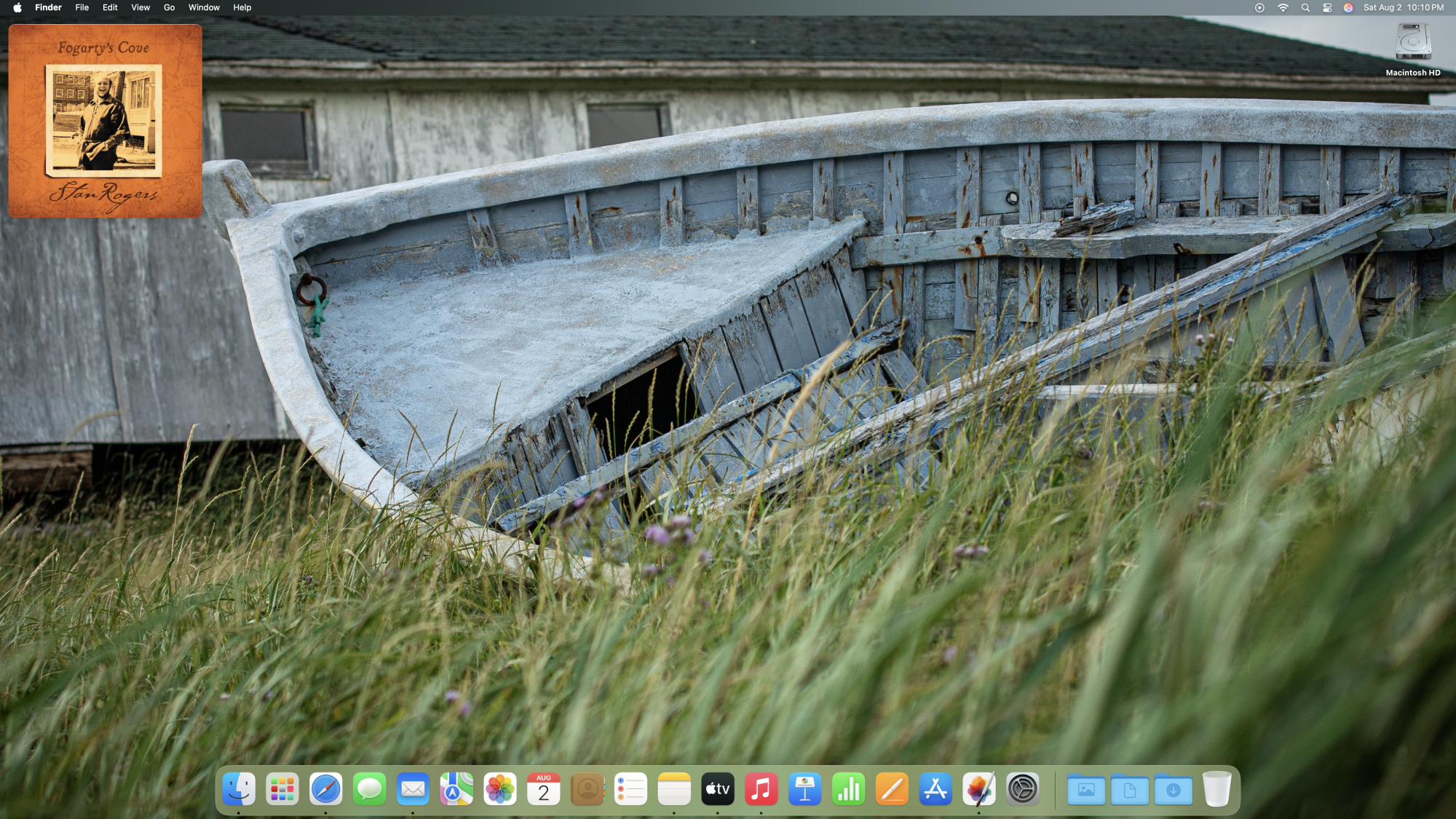The image size is (1456, 819).
Task: Click the Fogarty's Cove album artwork
Action: click(106, 121)
